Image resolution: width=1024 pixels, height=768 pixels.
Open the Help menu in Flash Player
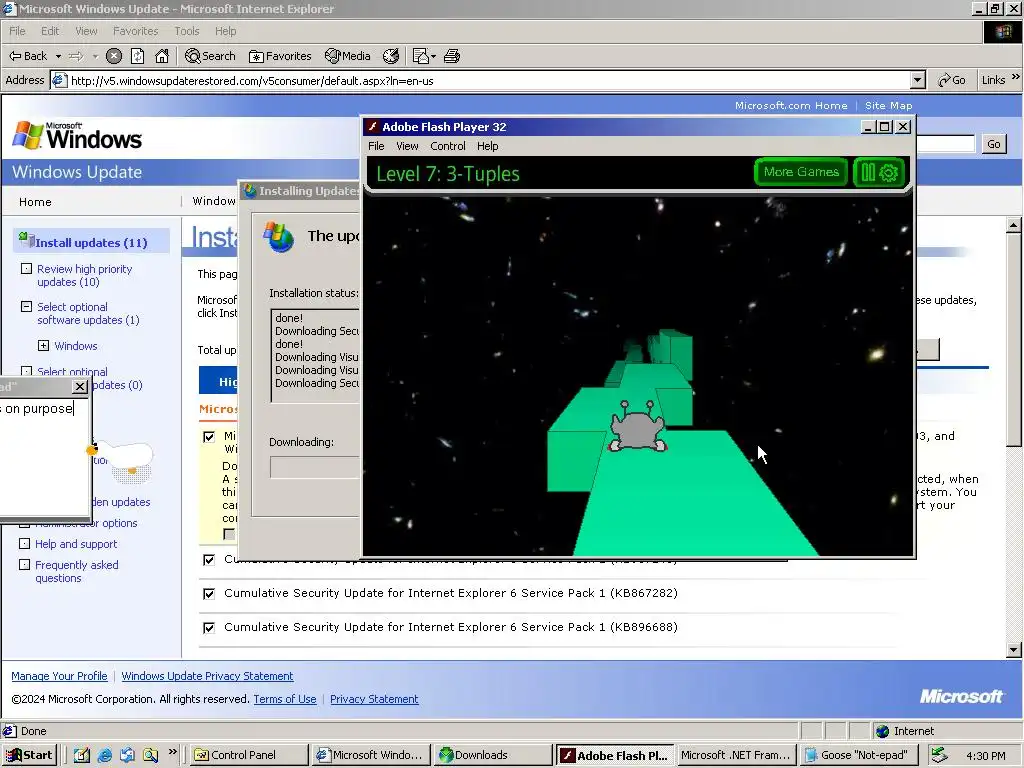(487, 146)
